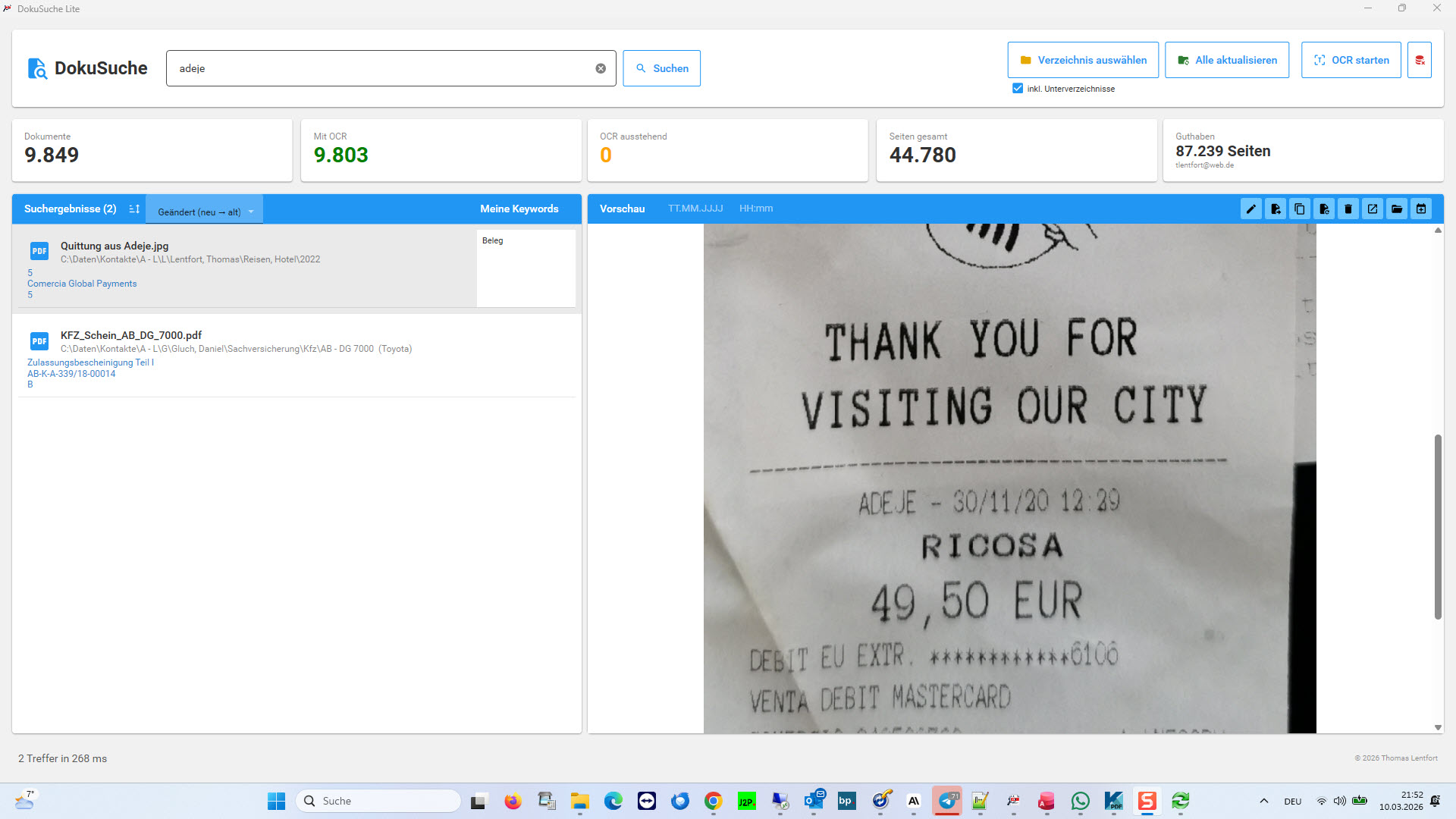Screen dimensions: 1456x819
Task: Add calendar date using calendar-plus icon
Action: 1421,209
